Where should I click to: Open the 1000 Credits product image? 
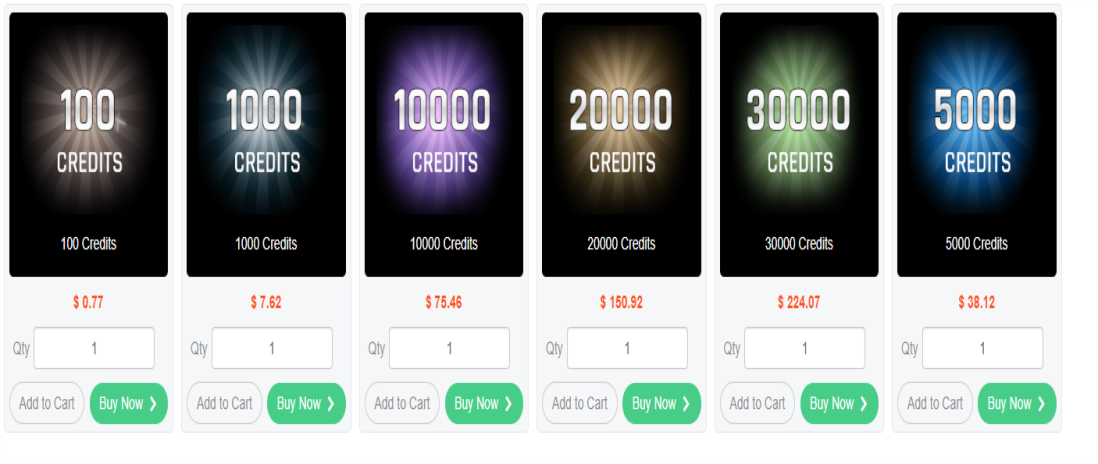click(x=266, y=145)
